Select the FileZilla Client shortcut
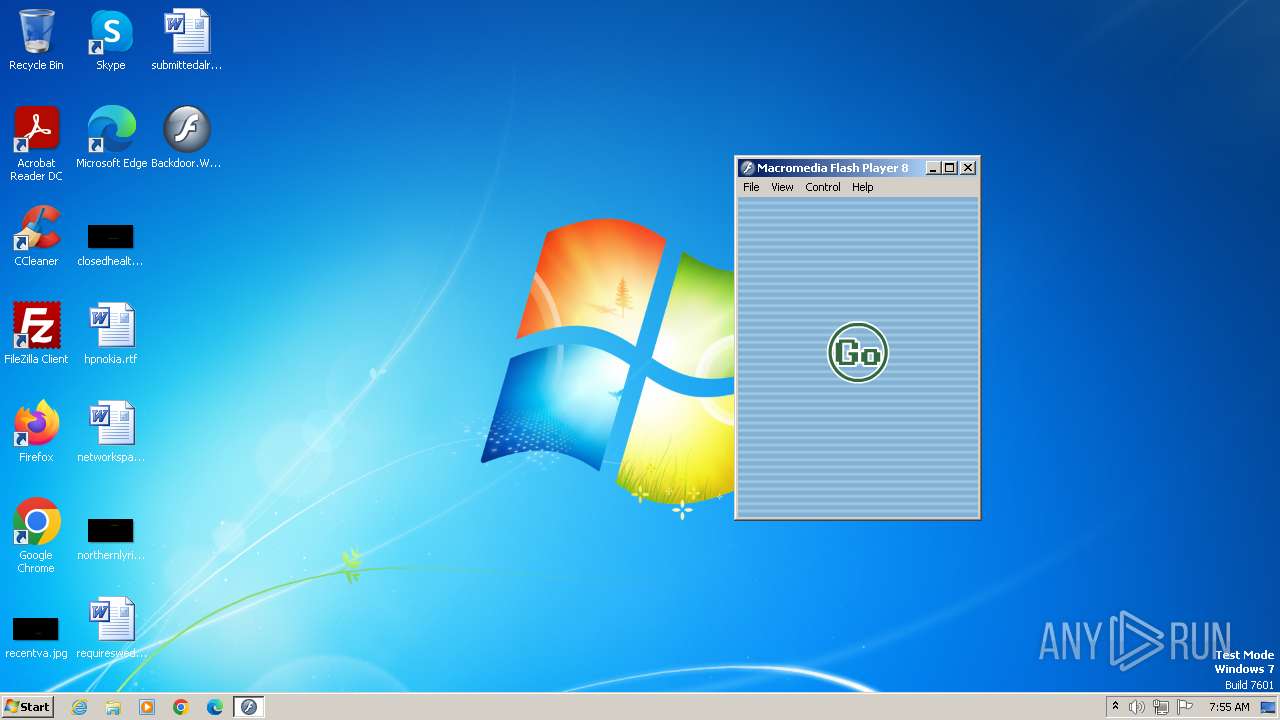The width and height of the screenshot is (1280, 720). tap(36, 334)
